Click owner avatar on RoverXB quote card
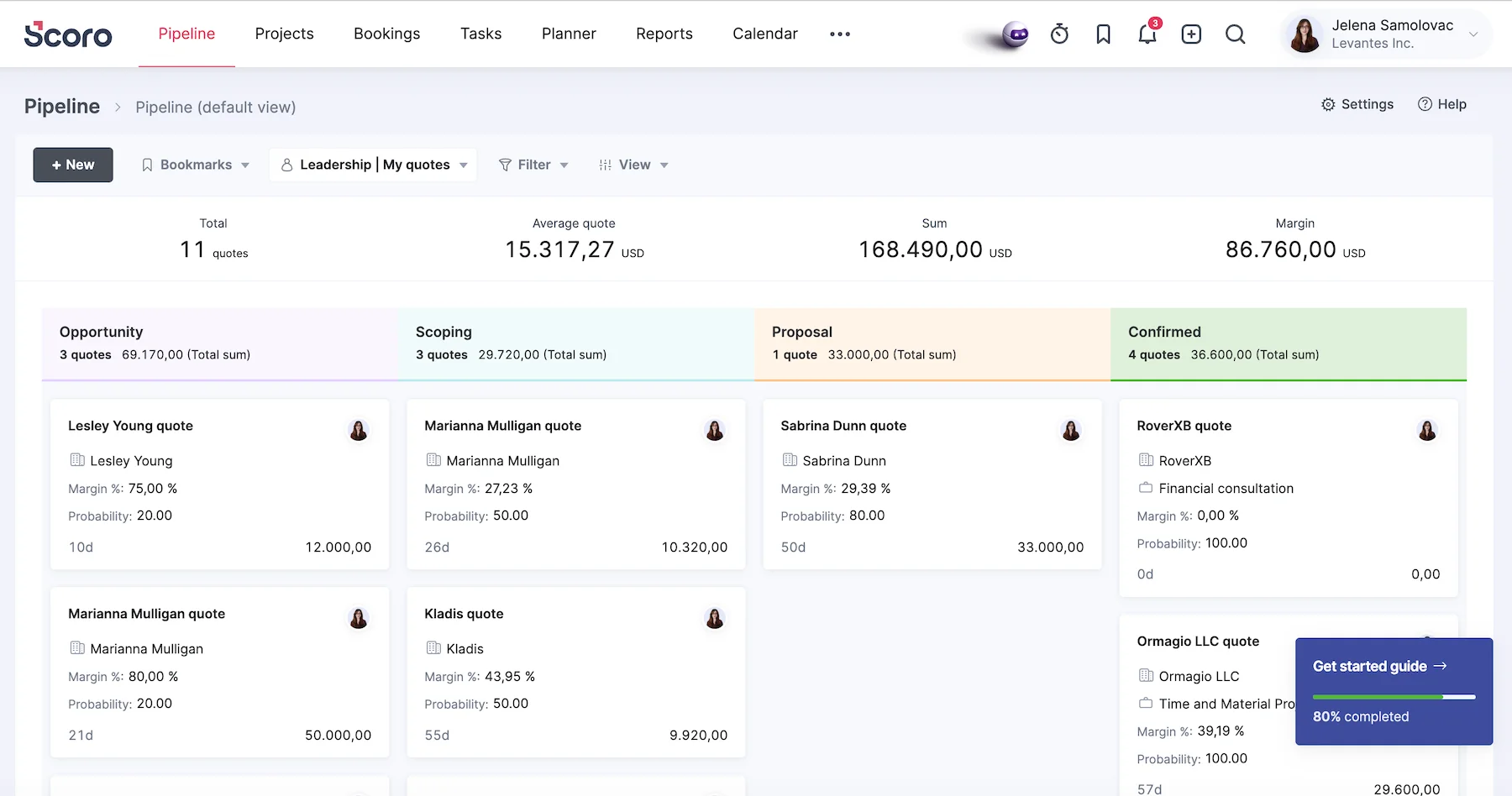 click(x=1427, y=431)
